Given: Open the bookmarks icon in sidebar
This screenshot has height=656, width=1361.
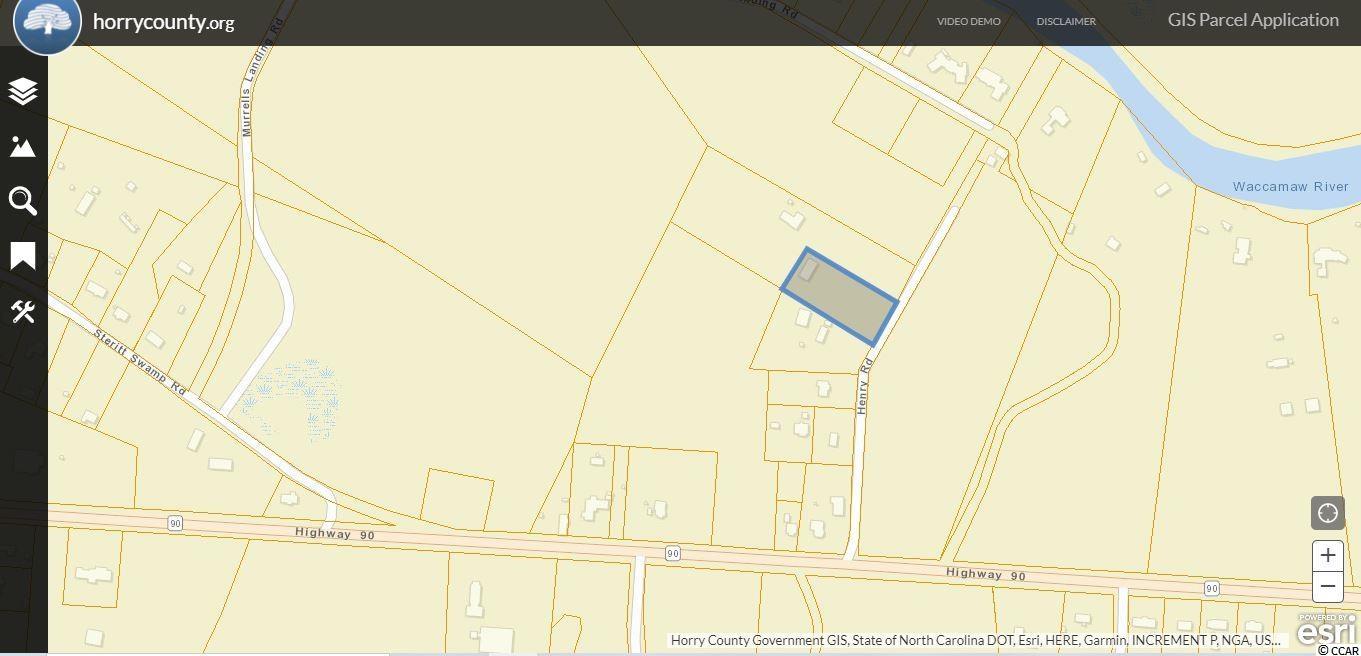Looking at the screenshot, I should [23, 256].
